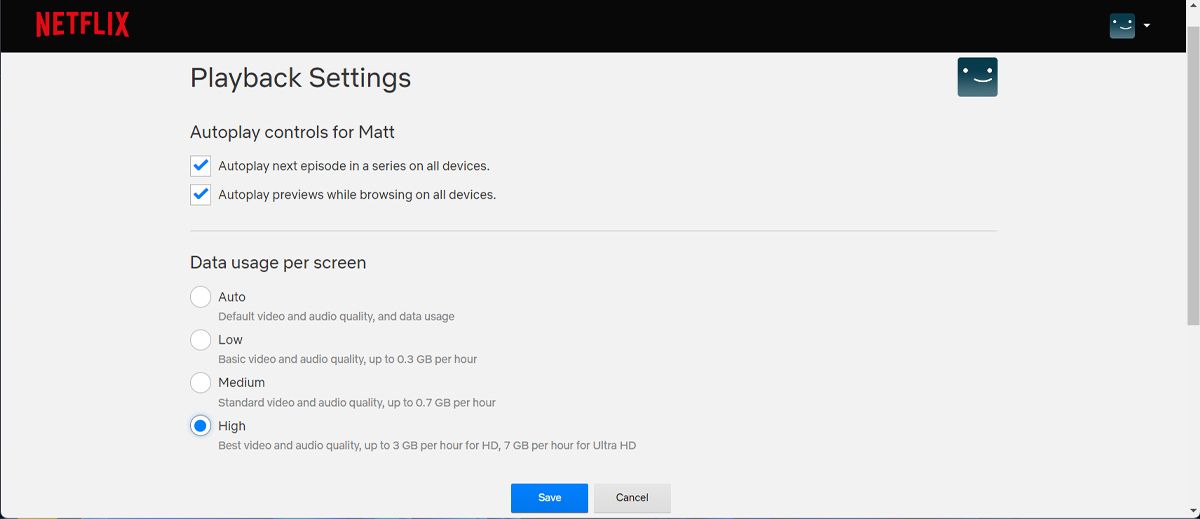Click the profile avatar in the header
The image size is (1200, 519).
1122,26
